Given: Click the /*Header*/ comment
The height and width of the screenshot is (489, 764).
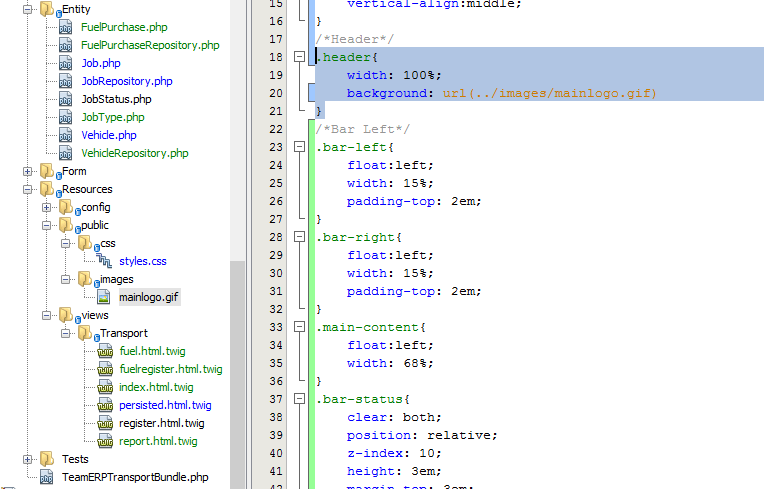Looking at the screenshot, I should click(x=355, y=39).
